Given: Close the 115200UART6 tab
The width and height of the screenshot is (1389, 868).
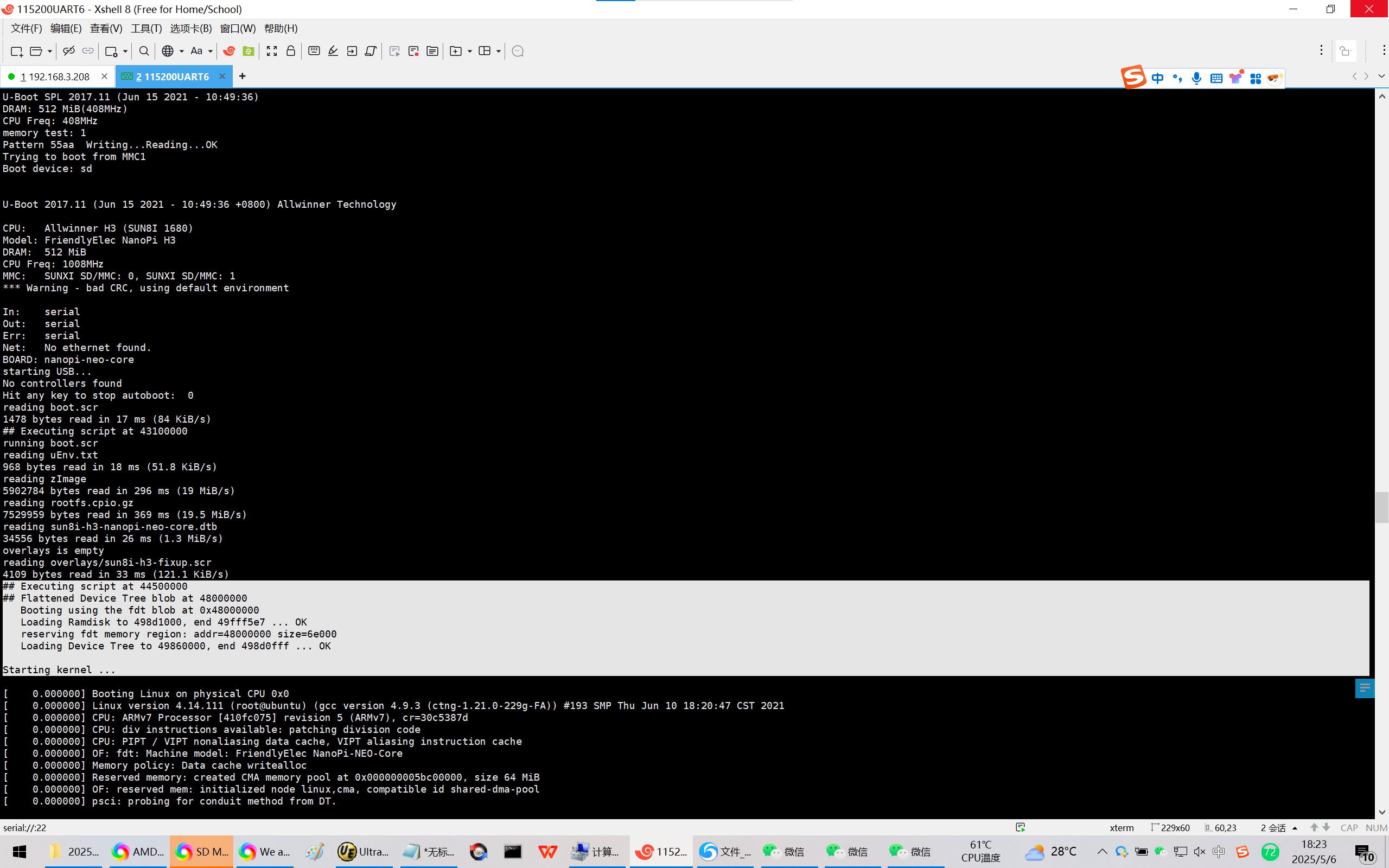Looking at the screenshot, I should (222, 76).
